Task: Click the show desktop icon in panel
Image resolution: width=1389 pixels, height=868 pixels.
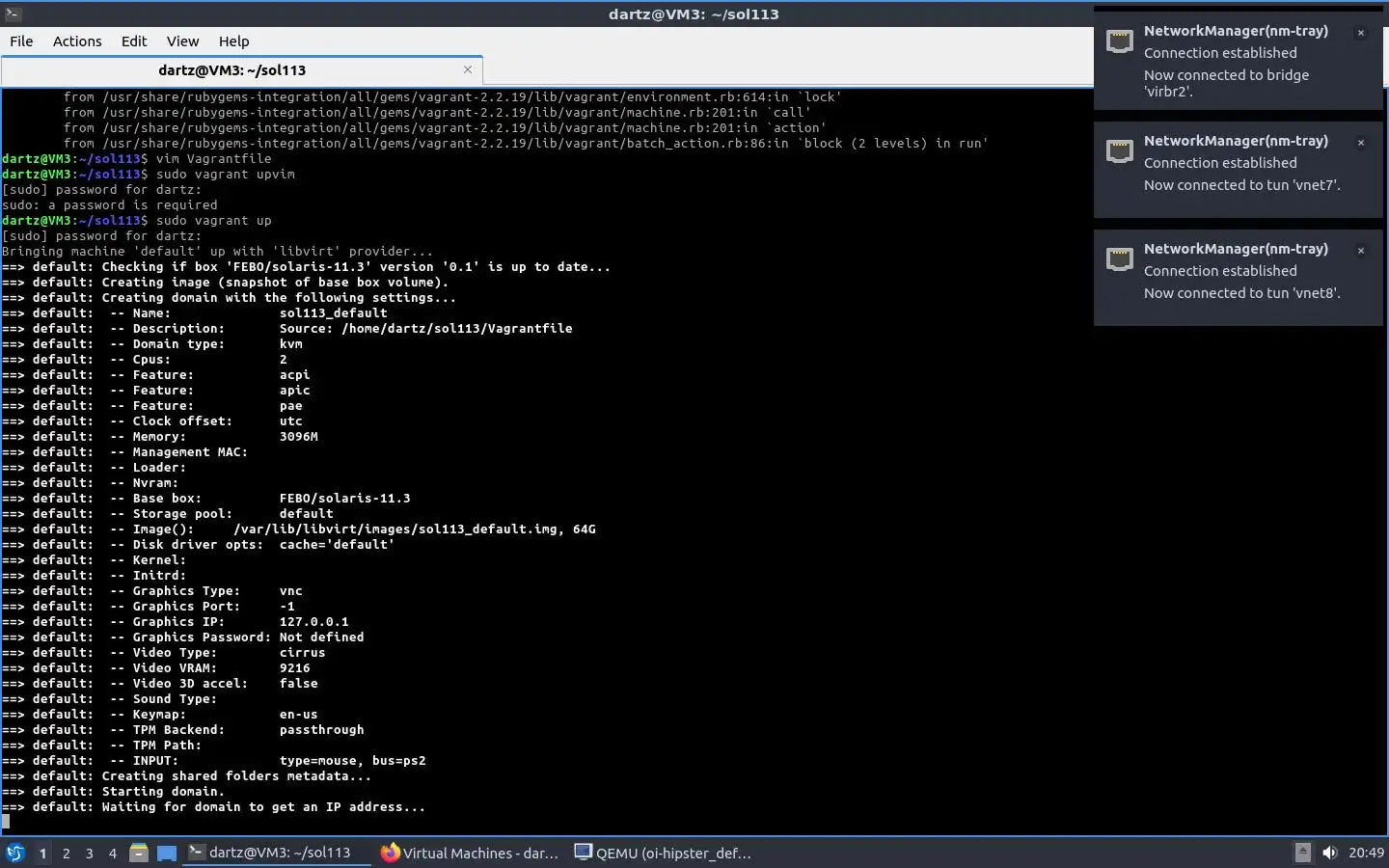Action: point(167,853)
